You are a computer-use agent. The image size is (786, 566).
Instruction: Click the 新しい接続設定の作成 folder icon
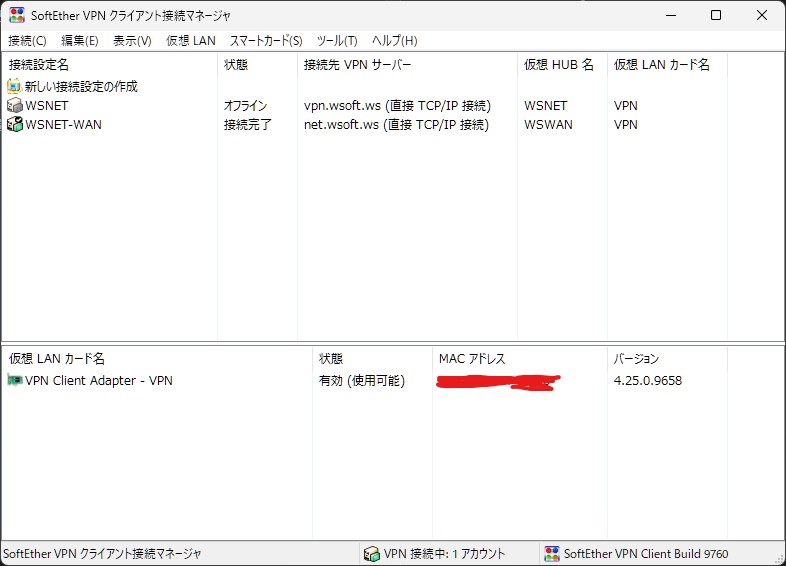pos(15,86)
